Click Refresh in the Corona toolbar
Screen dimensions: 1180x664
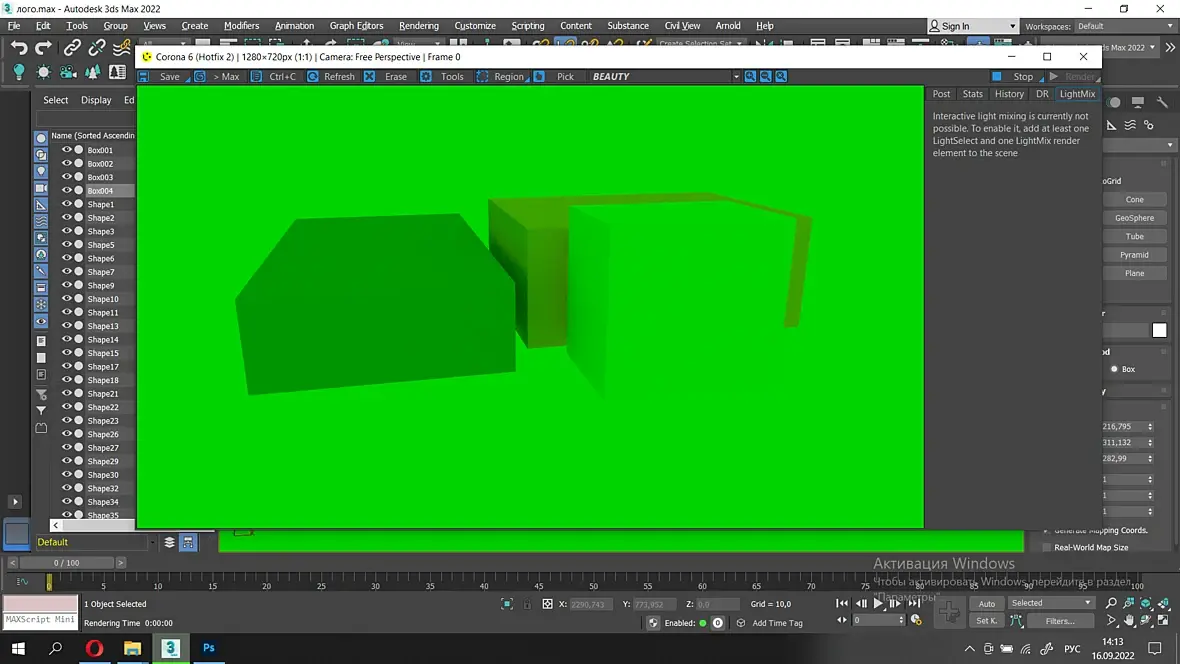[331, 77]
